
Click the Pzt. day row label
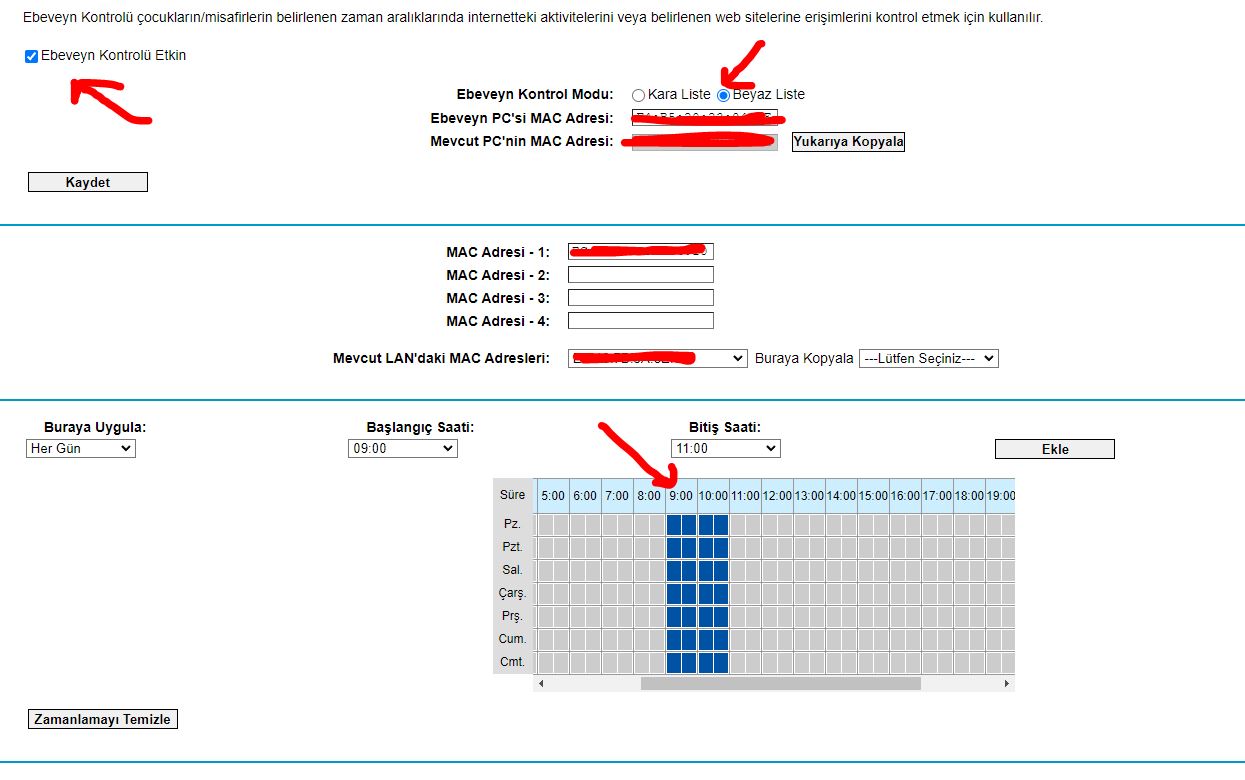pyautogui.click(x=513, y=547)
